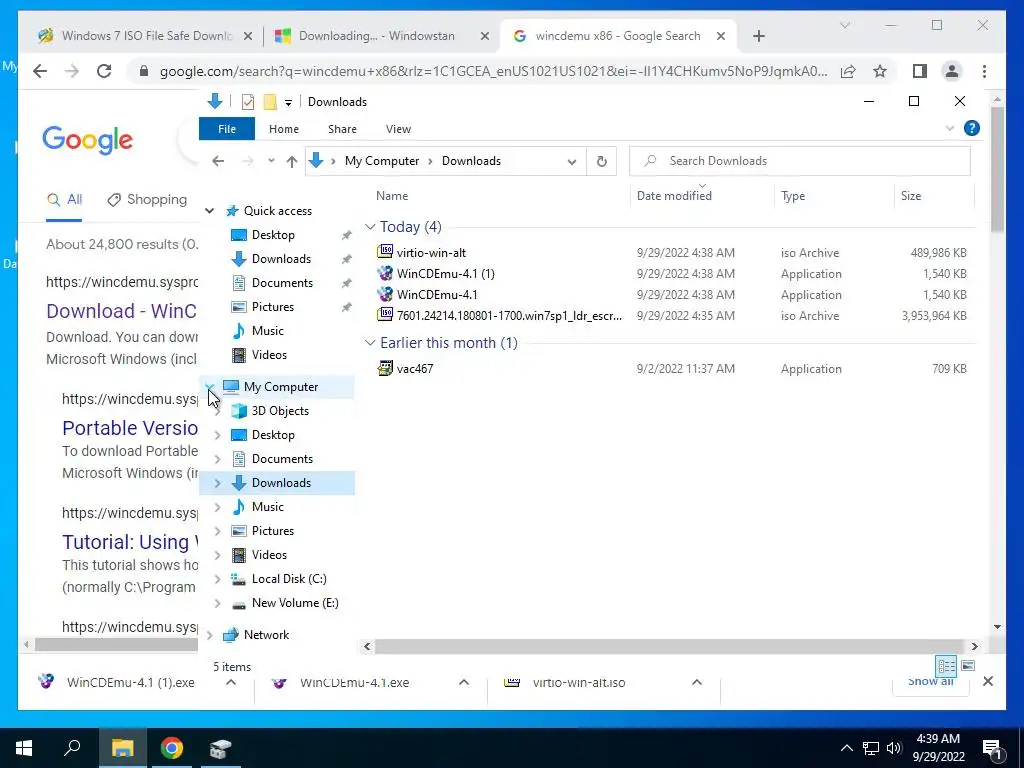Image resolution: width=1024 pixels, height=768 pixels.
Task: Open Documents under Quick access
Action: [x=282, y=283]
